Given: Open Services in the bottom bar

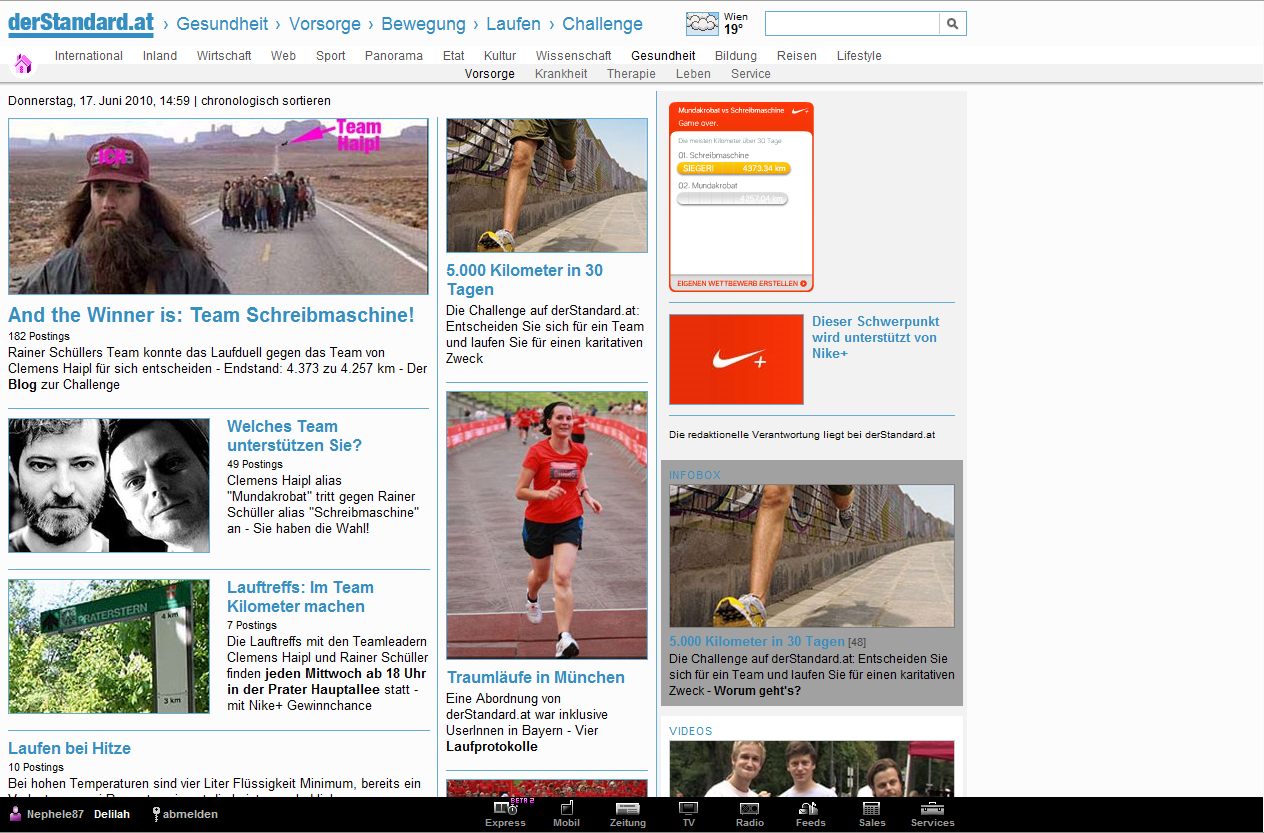Looking at the screenshot, I should [x=932, y=815].
